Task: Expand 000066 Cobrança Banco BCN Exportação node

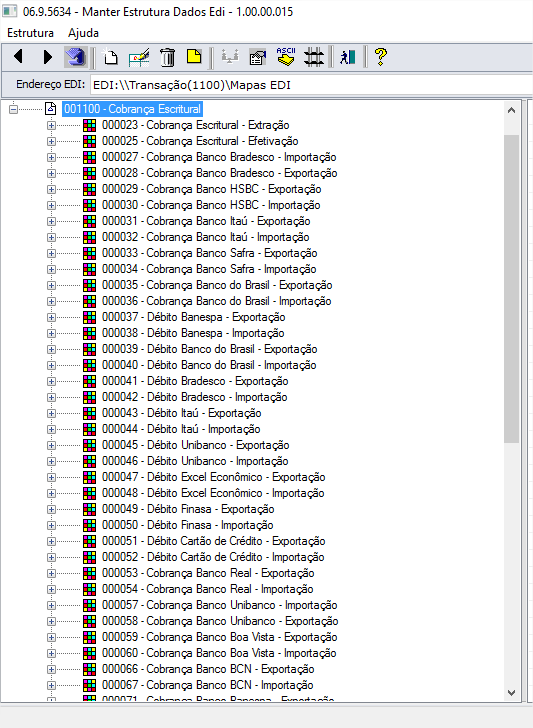Action: 51,670
